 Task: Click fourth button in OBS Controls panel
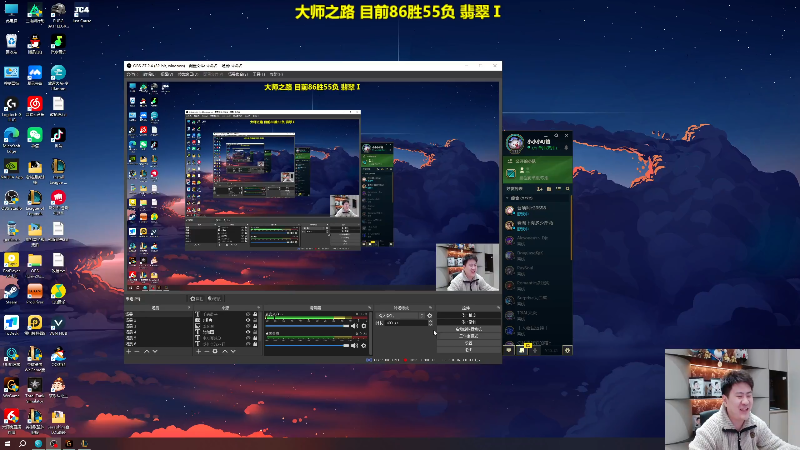coord(469,336)
